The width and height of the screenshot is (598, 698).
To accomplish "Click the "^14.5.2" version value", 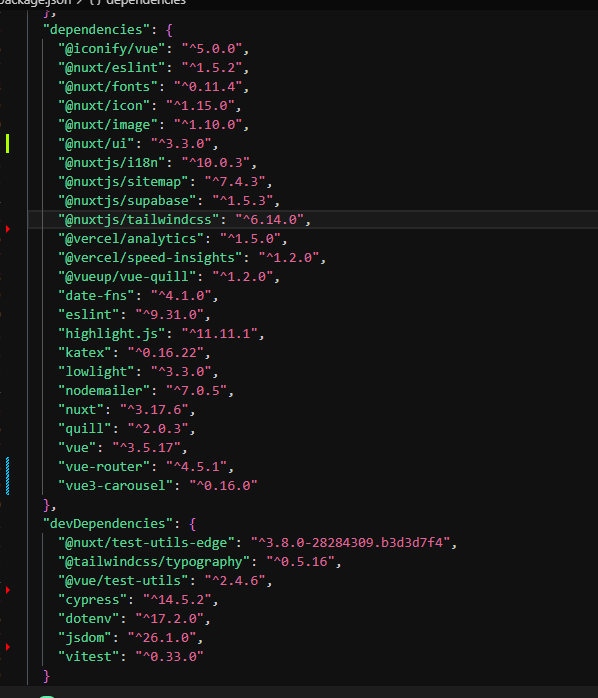I will [x=177, y=600].
